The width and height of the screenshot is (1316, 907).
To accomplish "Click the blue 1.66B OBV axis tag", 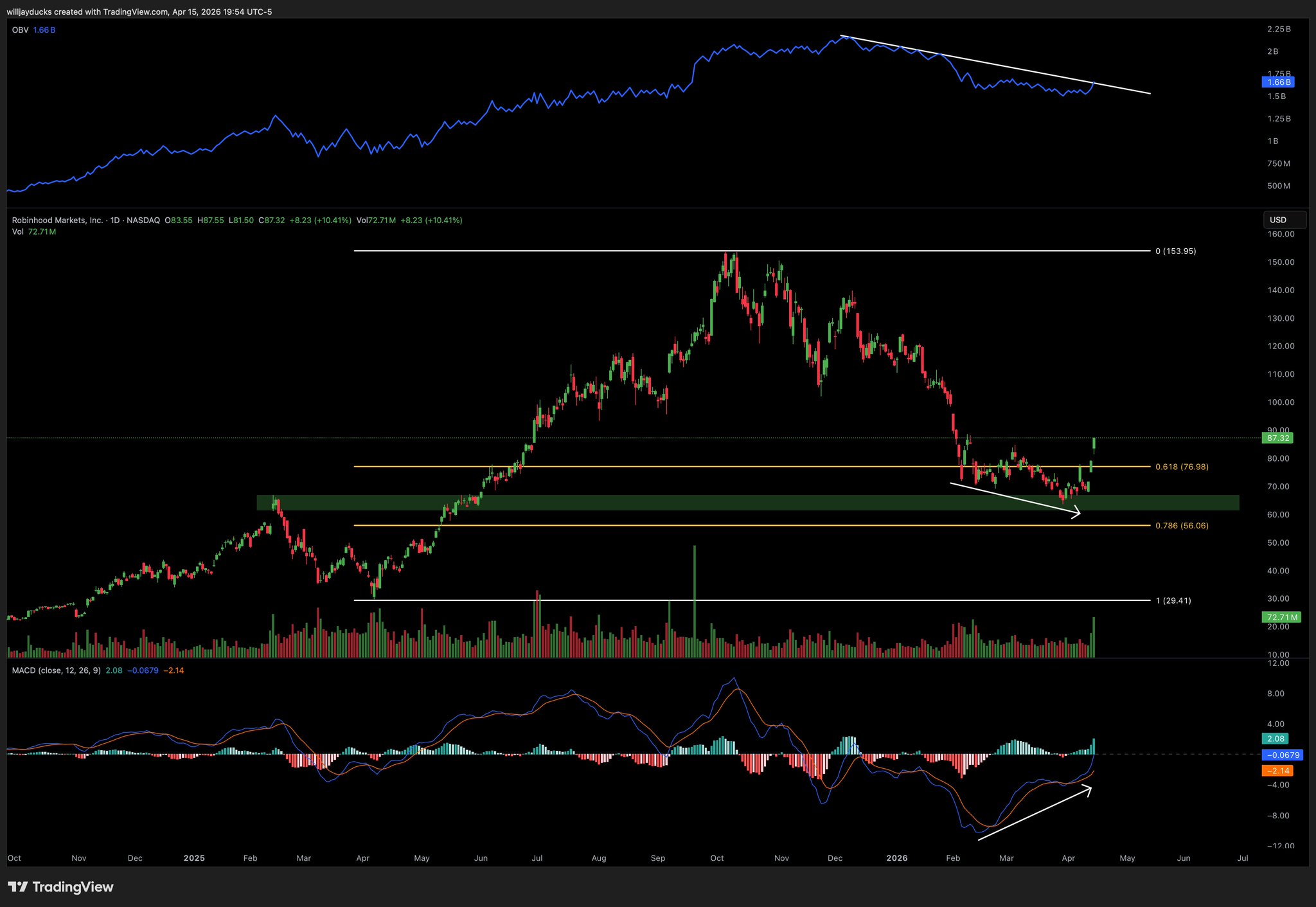I will 1277,82.
